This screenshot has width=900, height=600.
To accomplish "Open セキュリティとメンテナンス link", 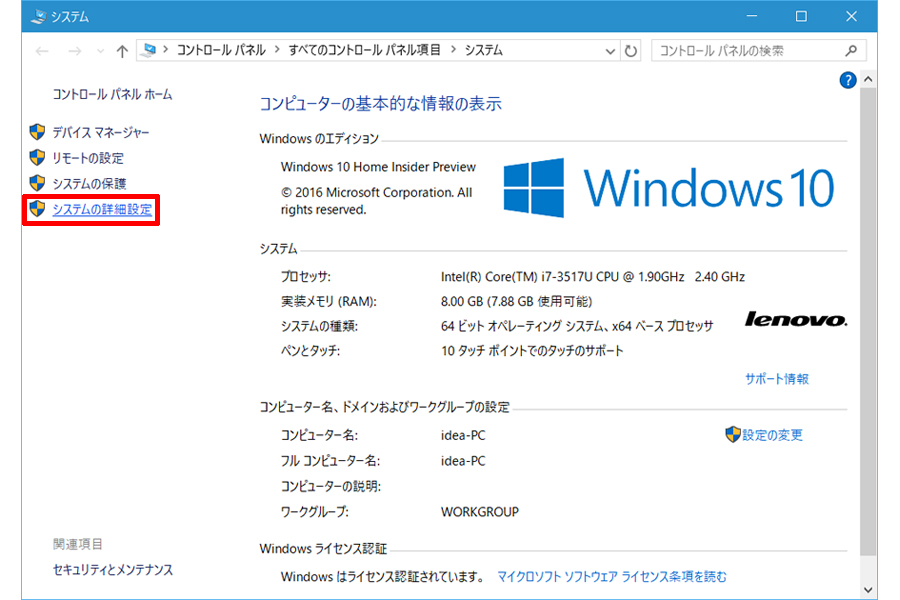I will (x=112, y=570).
